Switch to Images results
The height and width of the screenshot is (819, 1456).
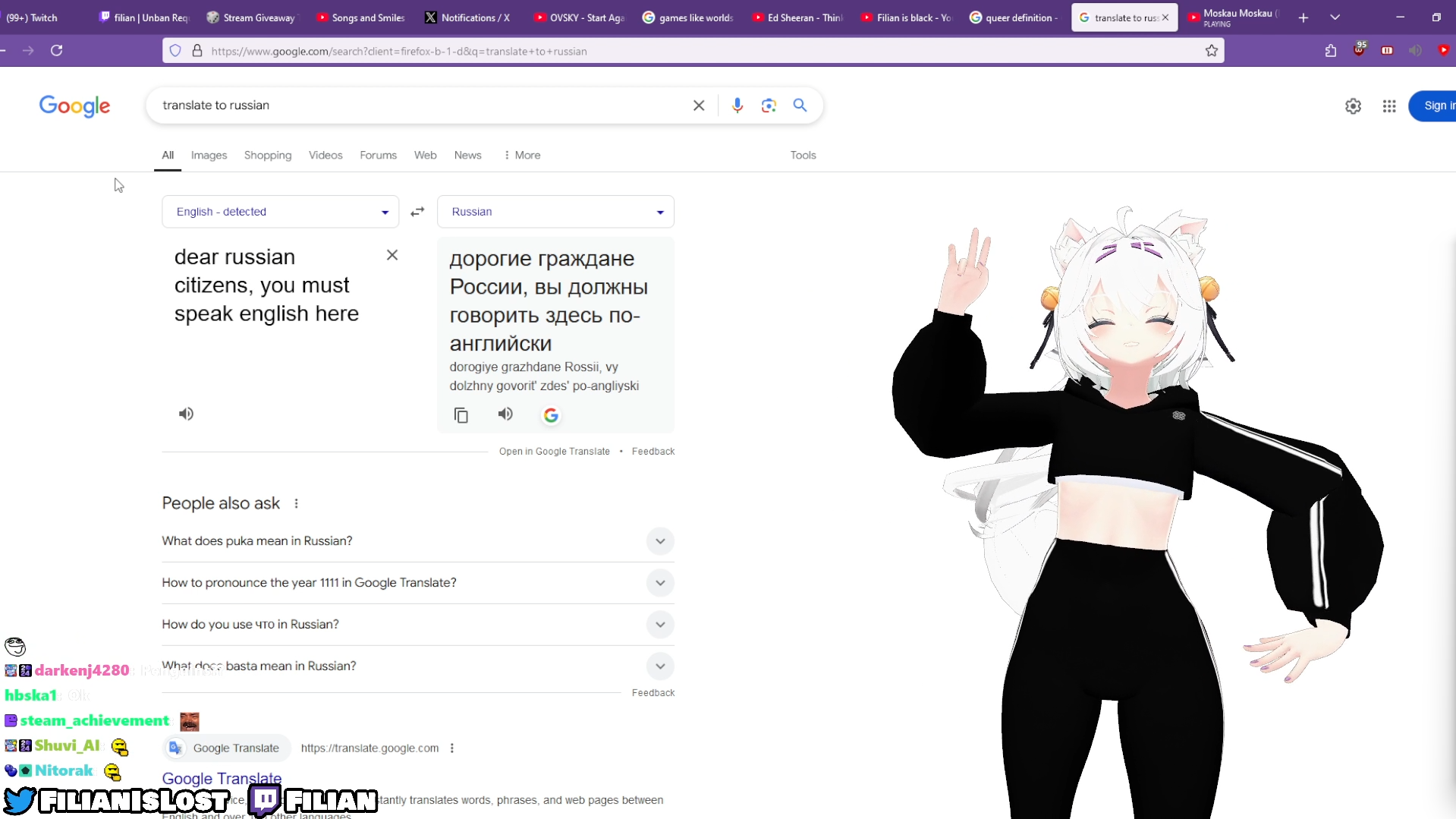point(209,155)
